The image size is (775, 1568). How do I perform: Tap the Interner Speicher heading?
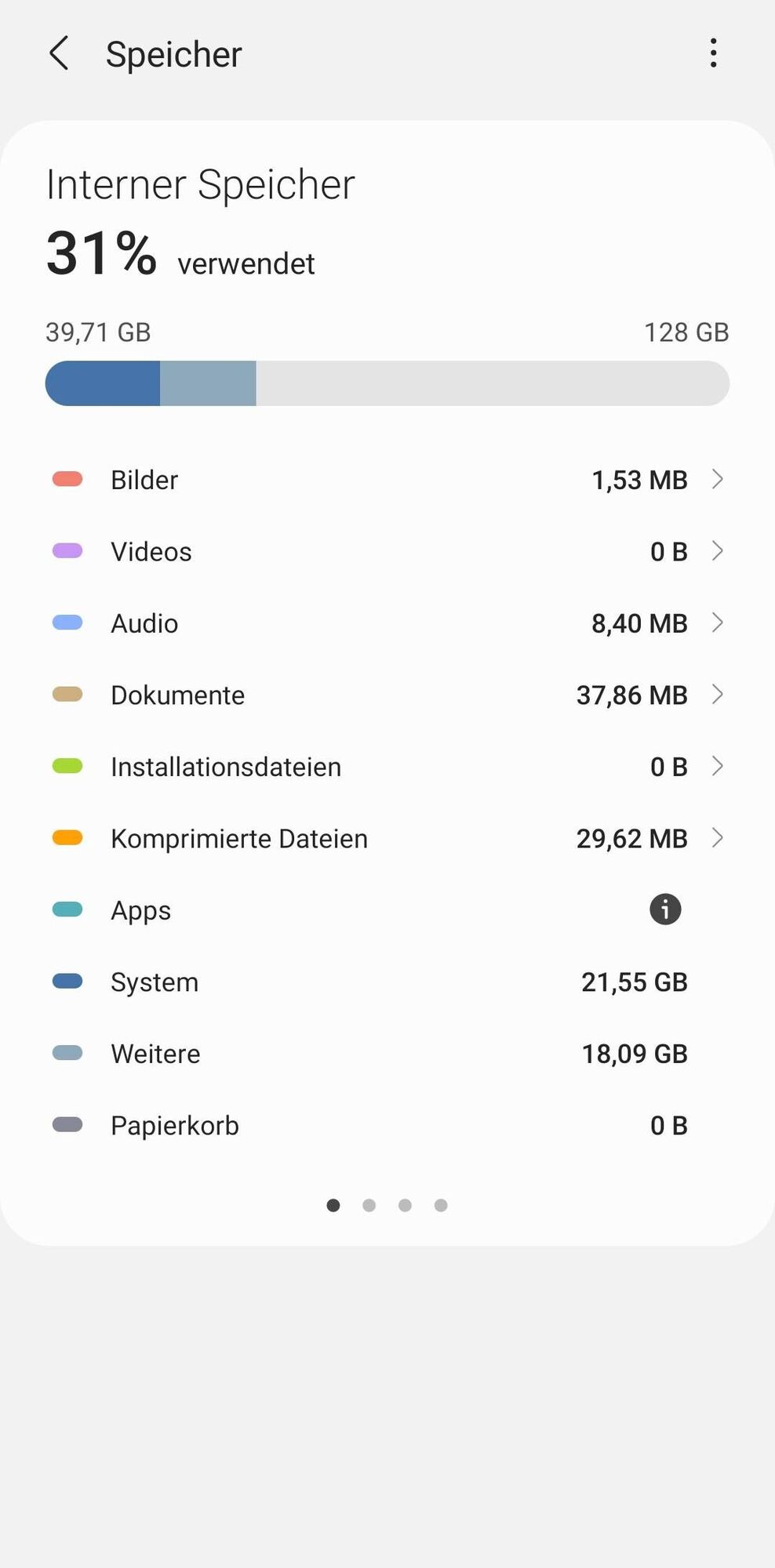click(x=201, y=185)
